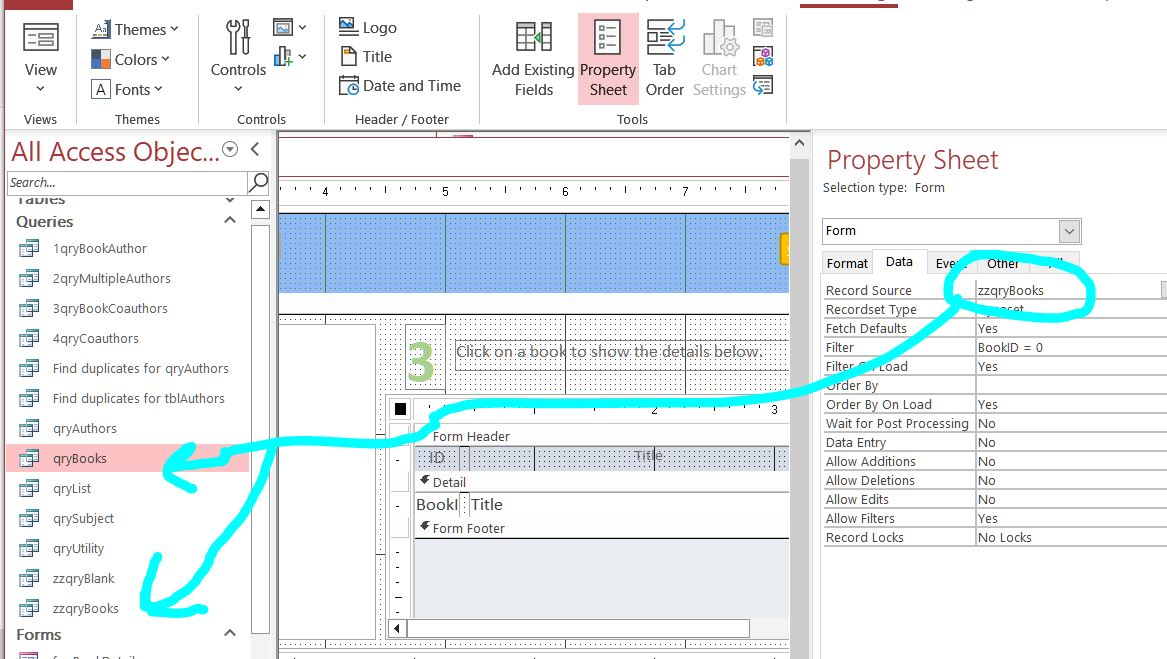Click the Allow Additions value
Screen dimensions: 1167x659
click(1071, 462)
